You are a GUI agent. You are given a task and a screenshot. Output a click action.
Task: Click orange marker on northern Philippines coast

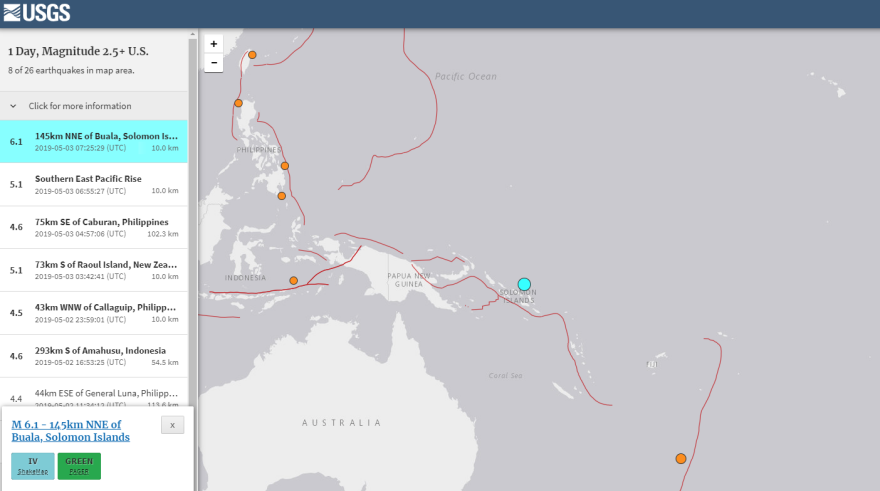tap(238, 103)
